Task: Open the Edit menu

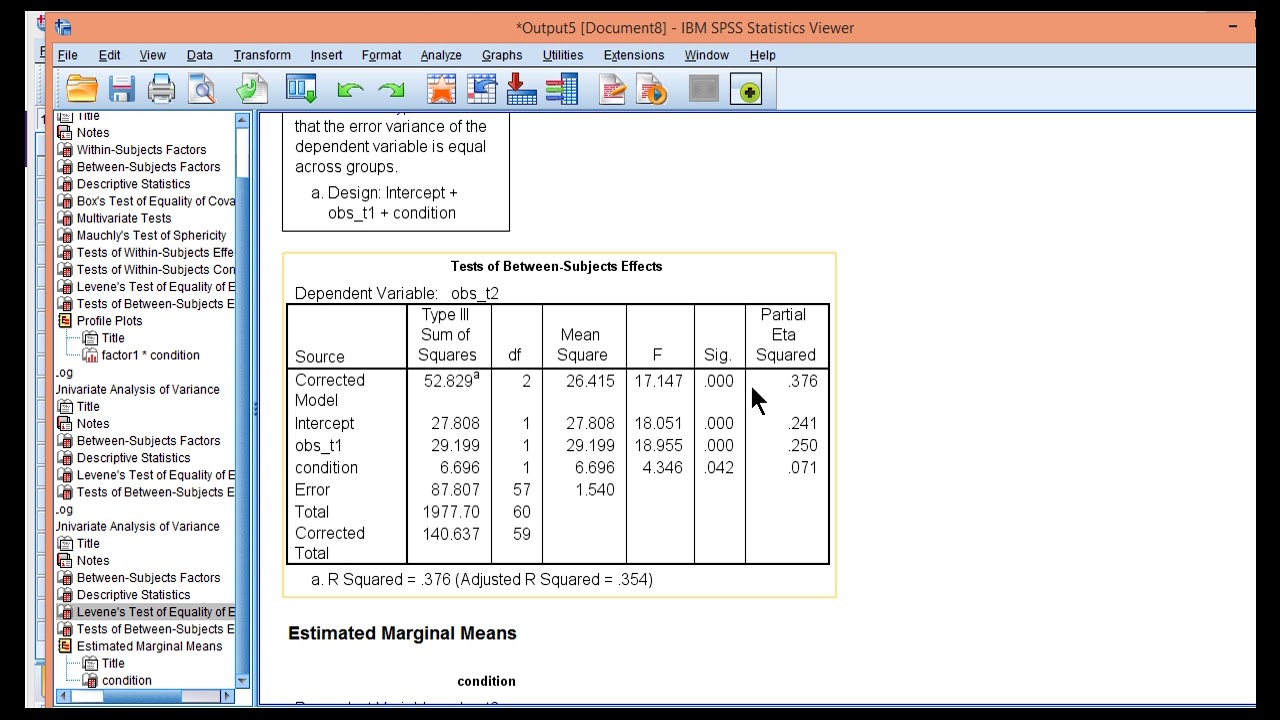Action: pyautogui.click(x=109, y=55)
